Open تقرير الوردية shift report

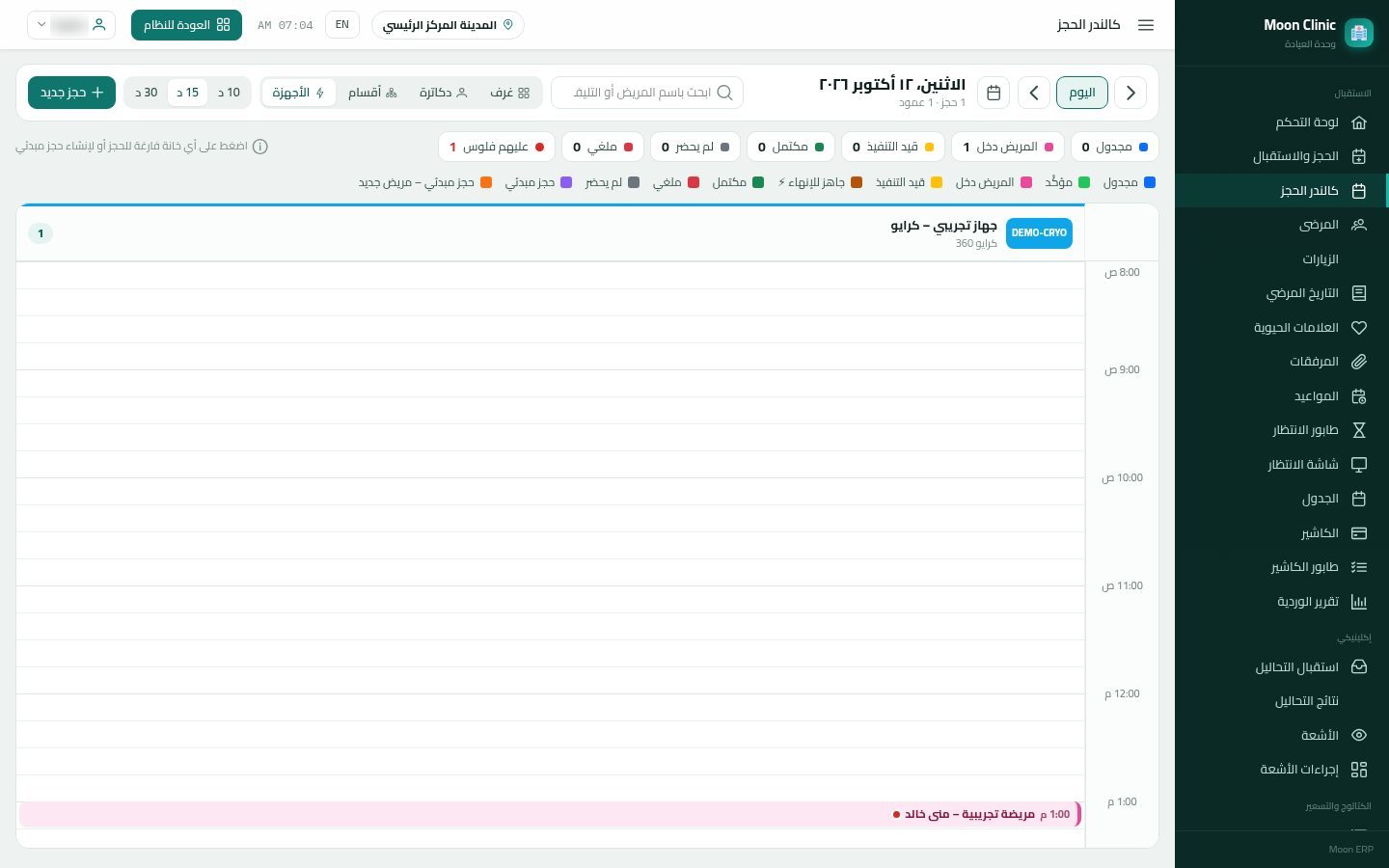click(1281, 602)
